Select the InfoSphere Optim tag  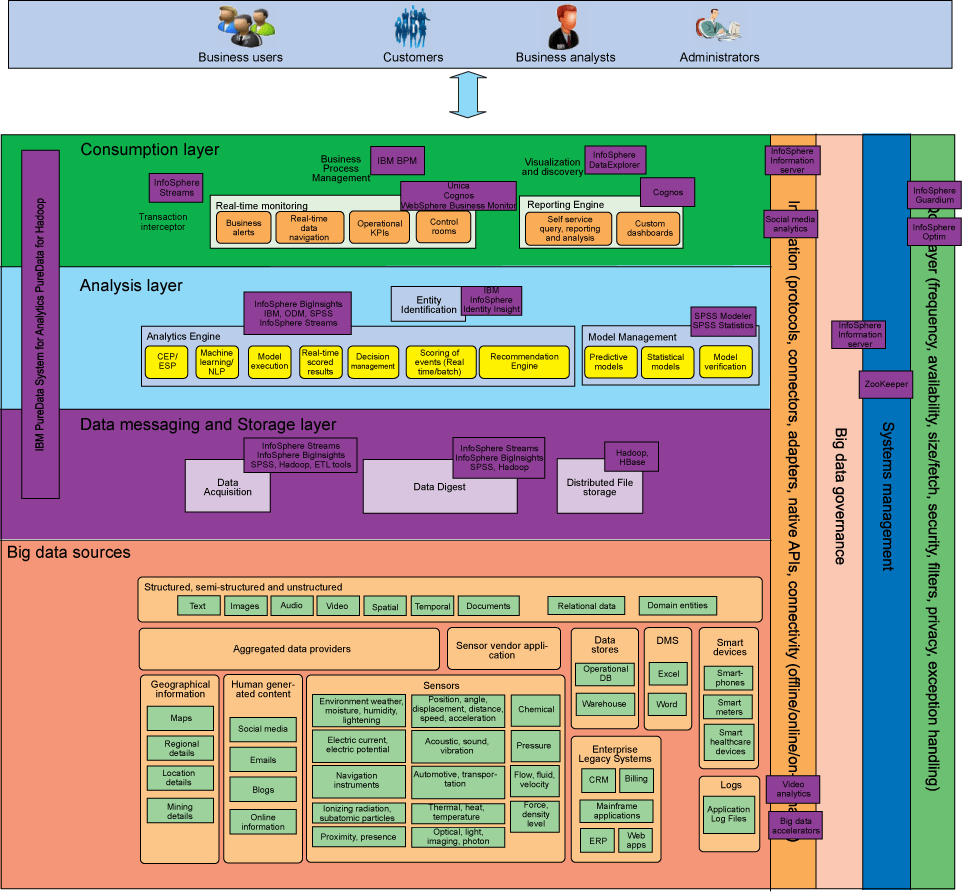[x=934, y=232]
